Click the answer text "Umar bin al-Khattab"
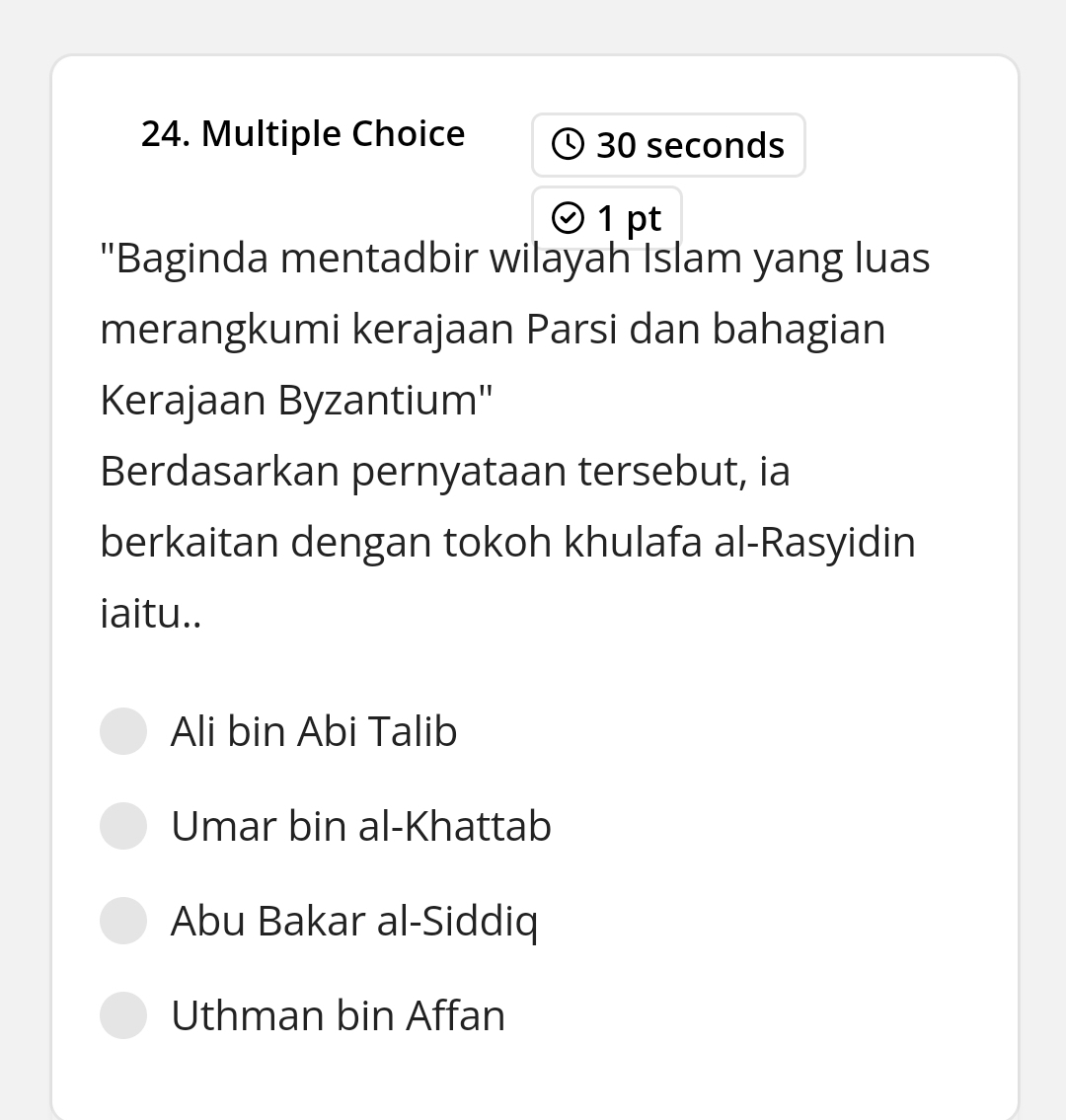 tap(361, 826)
